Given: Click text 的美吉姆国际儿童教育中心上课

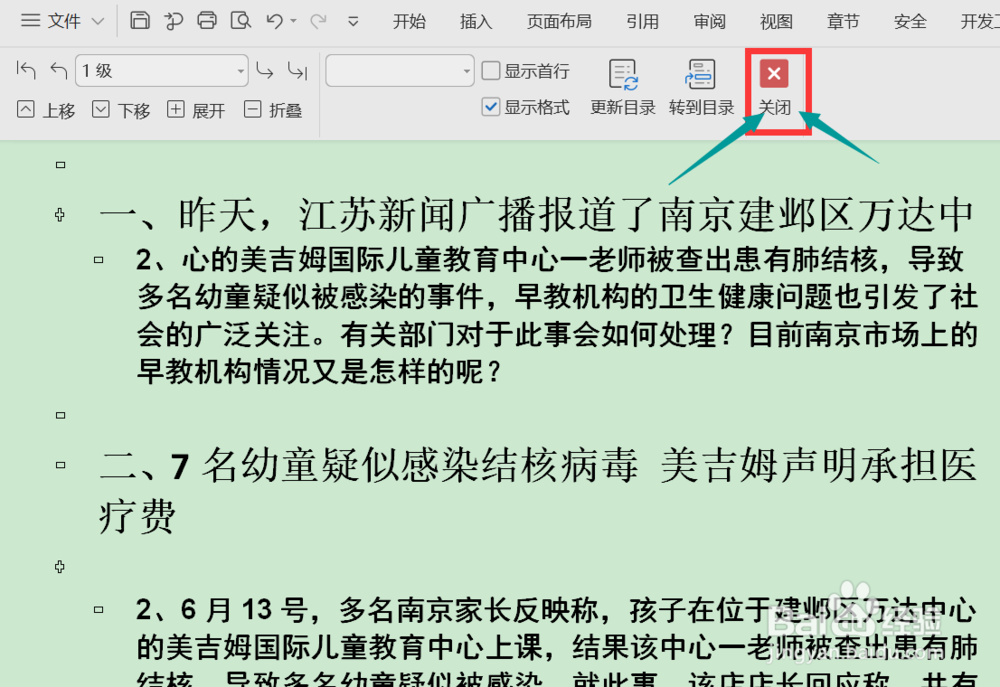Looking at the screenshot, I should [339, 647].
